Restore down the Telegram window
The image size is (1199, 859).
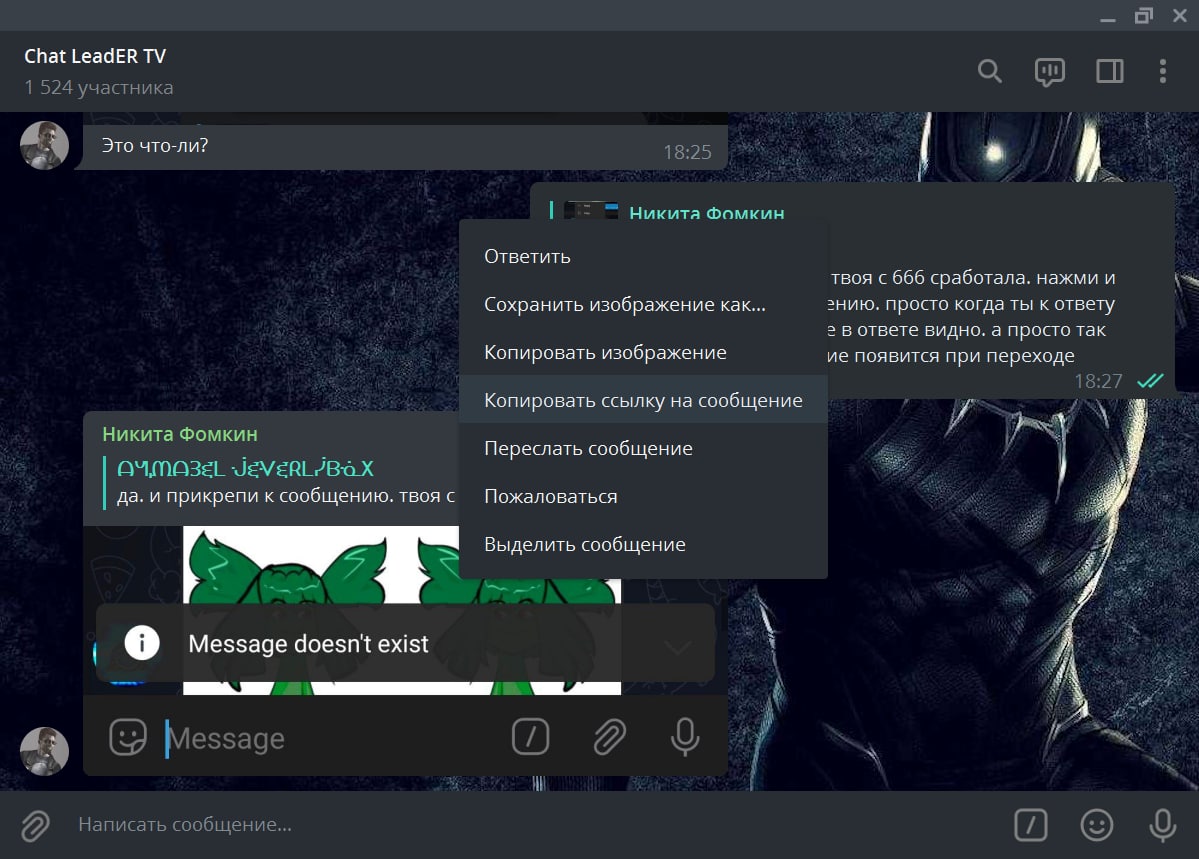click(x=1144, y=15)
